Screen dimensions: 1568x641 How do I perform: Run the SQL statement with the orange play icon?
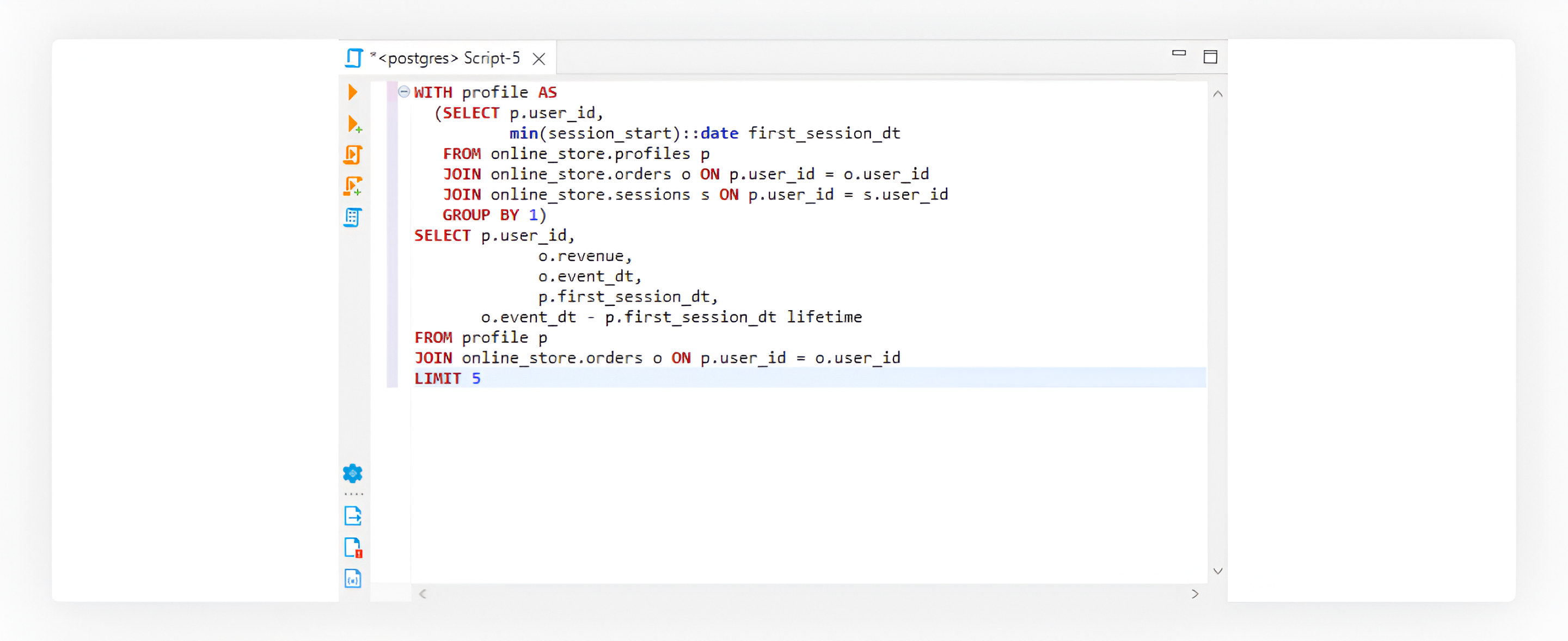(352, 93)
